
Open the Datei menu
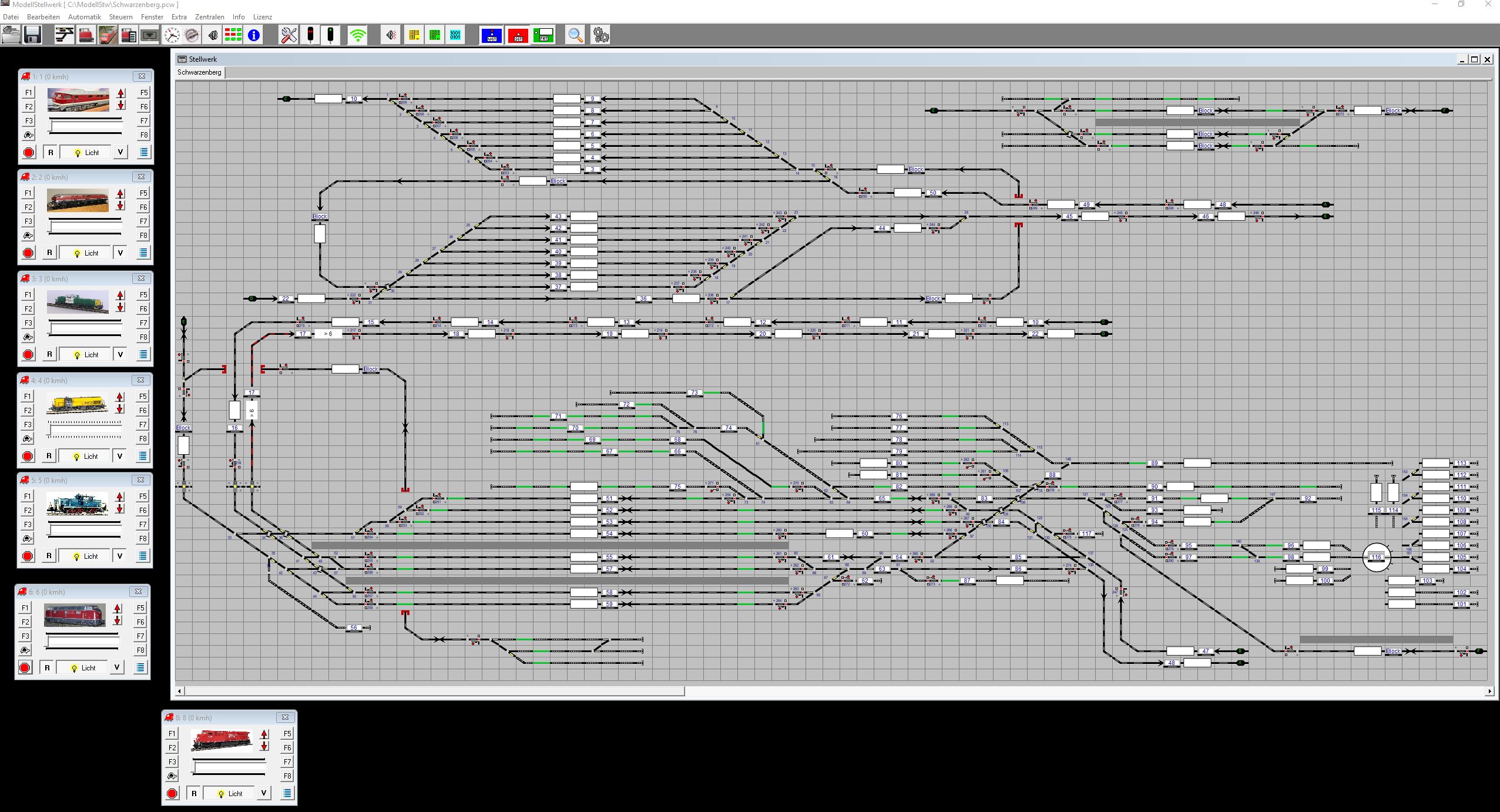pyautogui.click(x=11, y=17)
